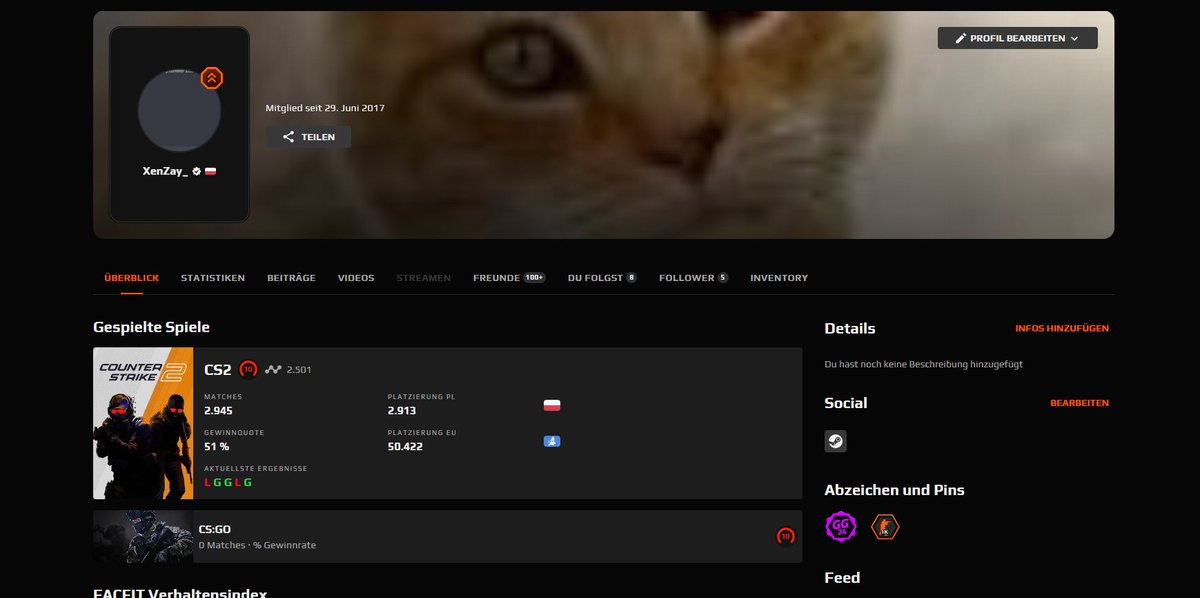1200x598 pixels.
Task: Click the CS:GO level 10 icon
Action: pos(786,537)
